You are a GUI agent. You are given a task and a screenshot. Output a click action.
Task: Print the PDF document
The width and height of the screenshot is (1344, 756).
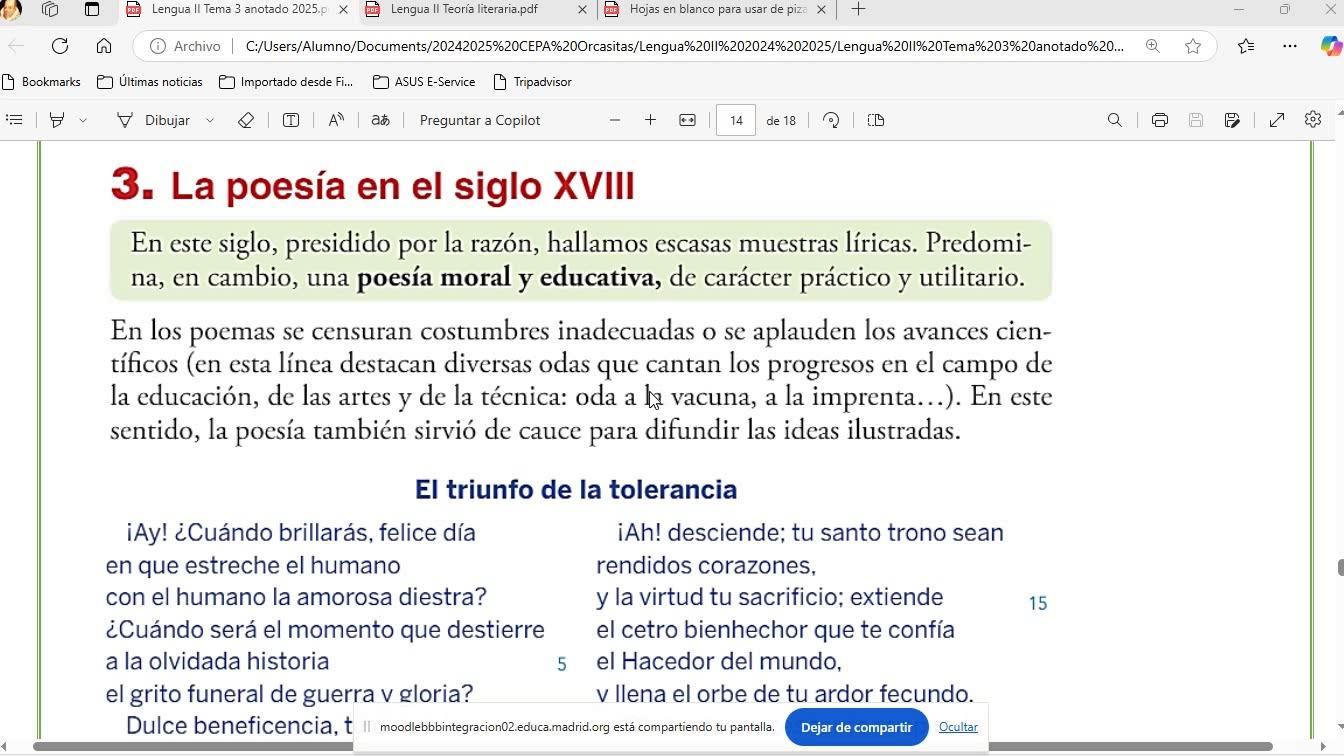(x=1159, y=120)
